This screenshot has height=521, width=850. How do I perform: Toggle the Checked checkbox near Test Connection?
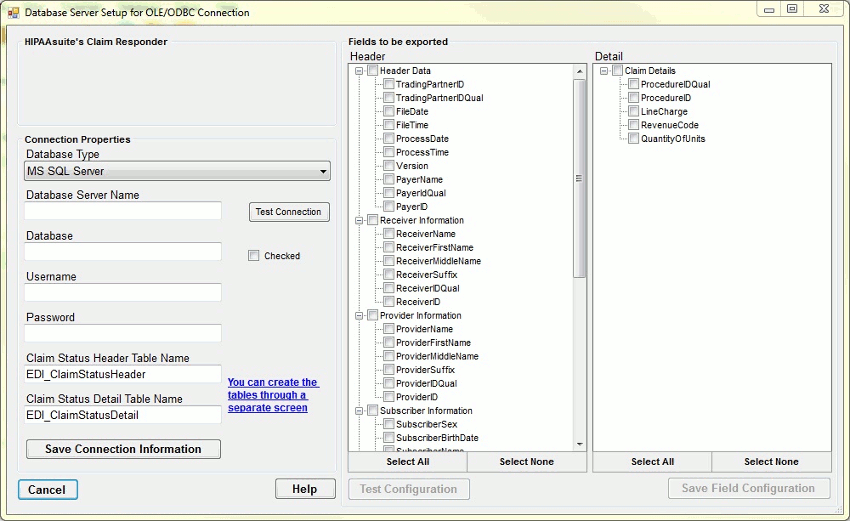coord(254,256)
